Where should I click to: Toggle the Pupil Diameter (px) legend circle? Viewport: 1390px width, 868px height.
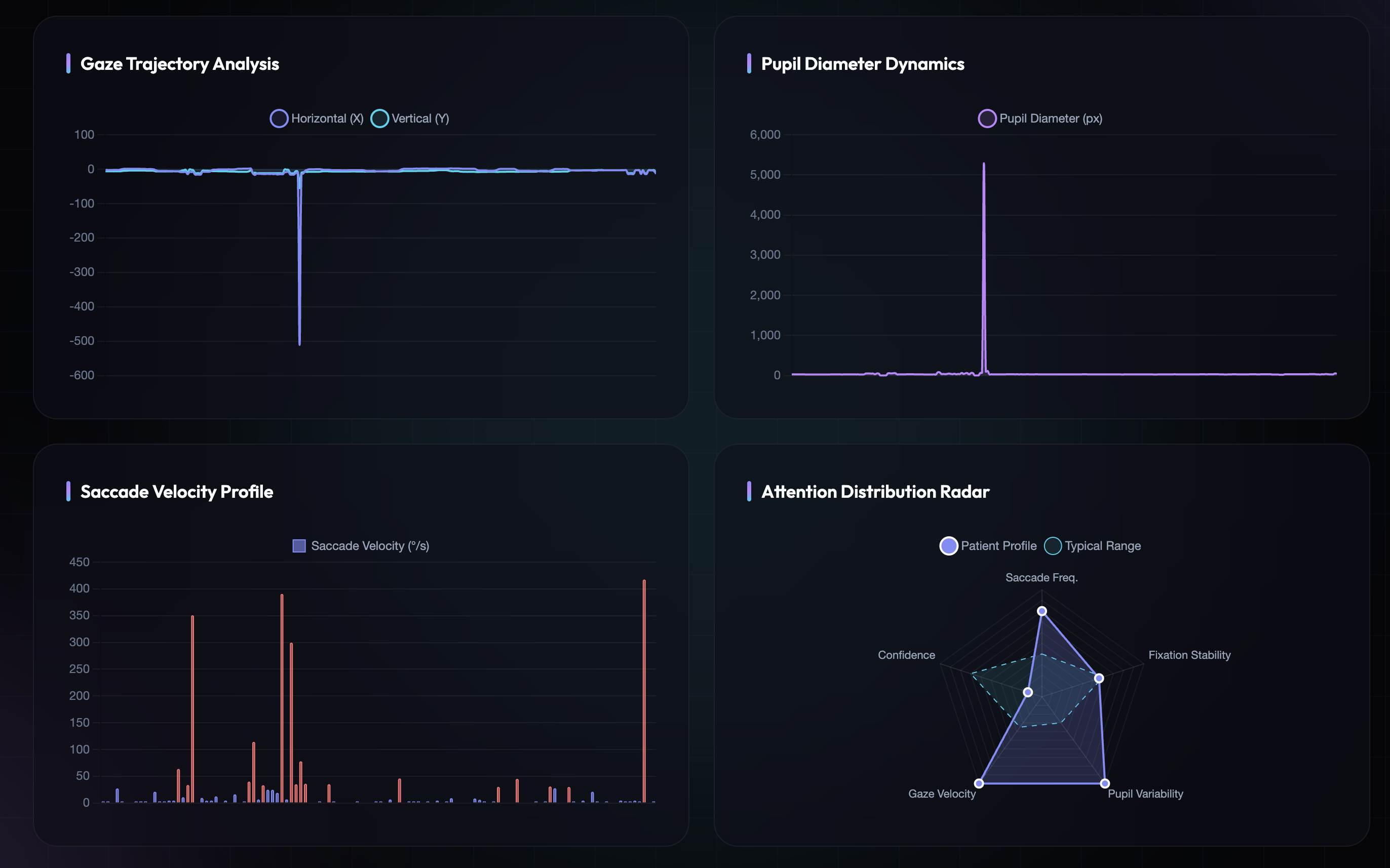coord(987,119)
